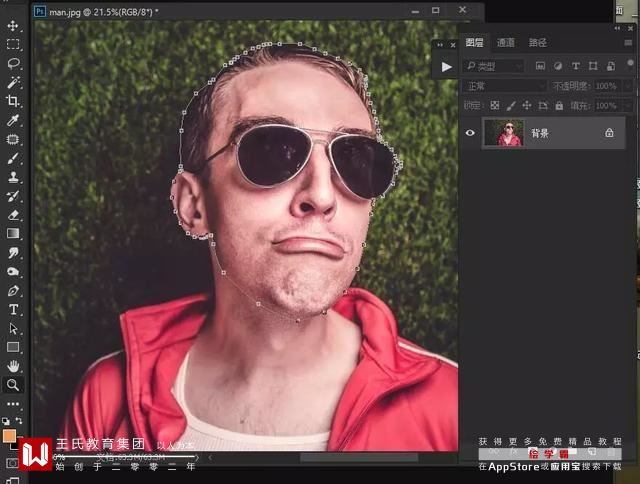Collapse the Layers panel group arrows
Image resolution: width=640 pixels, height=484 pixels.
point(617,28)
